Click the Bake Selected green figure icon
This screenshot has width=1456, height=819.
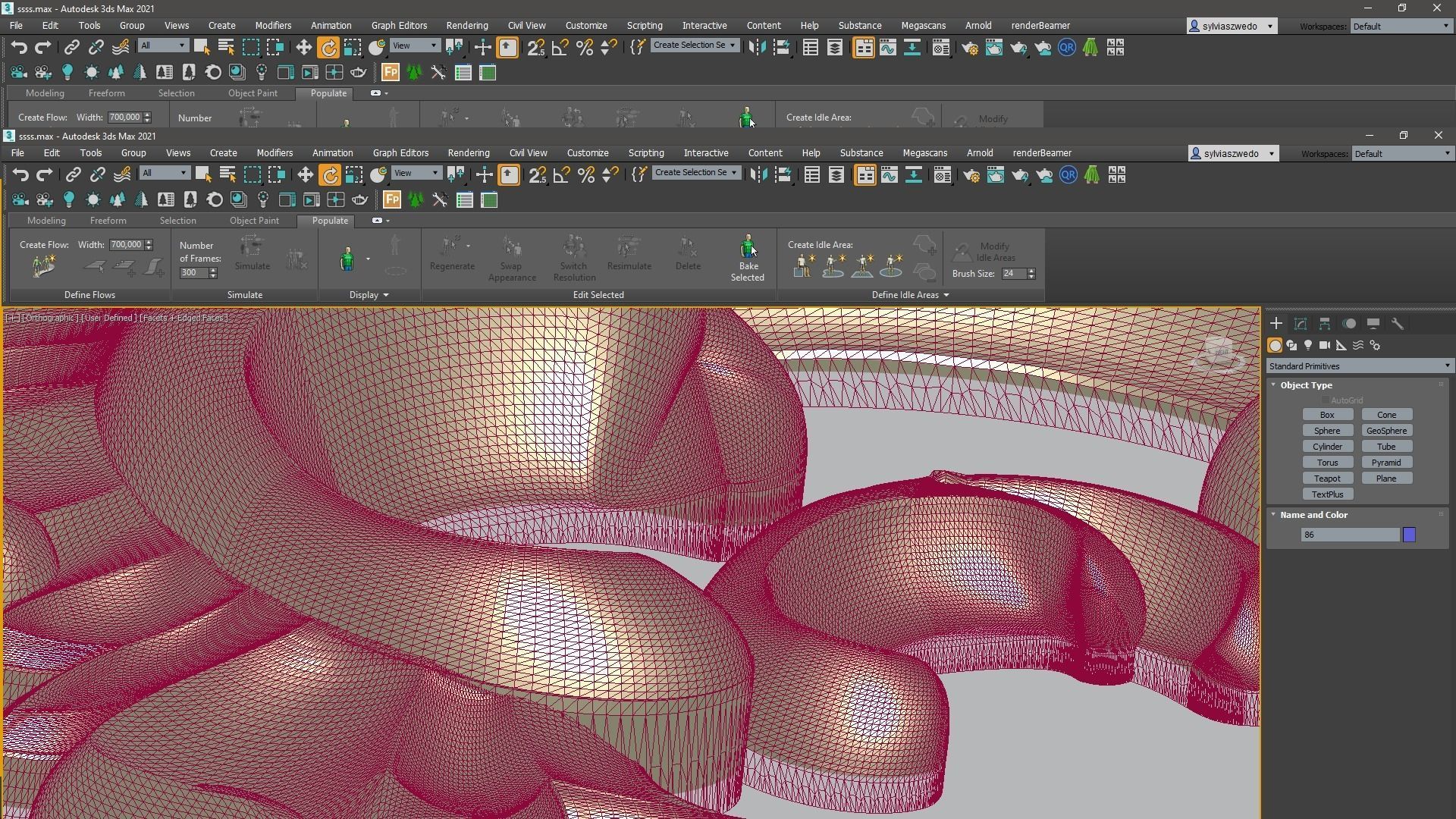pyautogui.click(x=748, y=246)
